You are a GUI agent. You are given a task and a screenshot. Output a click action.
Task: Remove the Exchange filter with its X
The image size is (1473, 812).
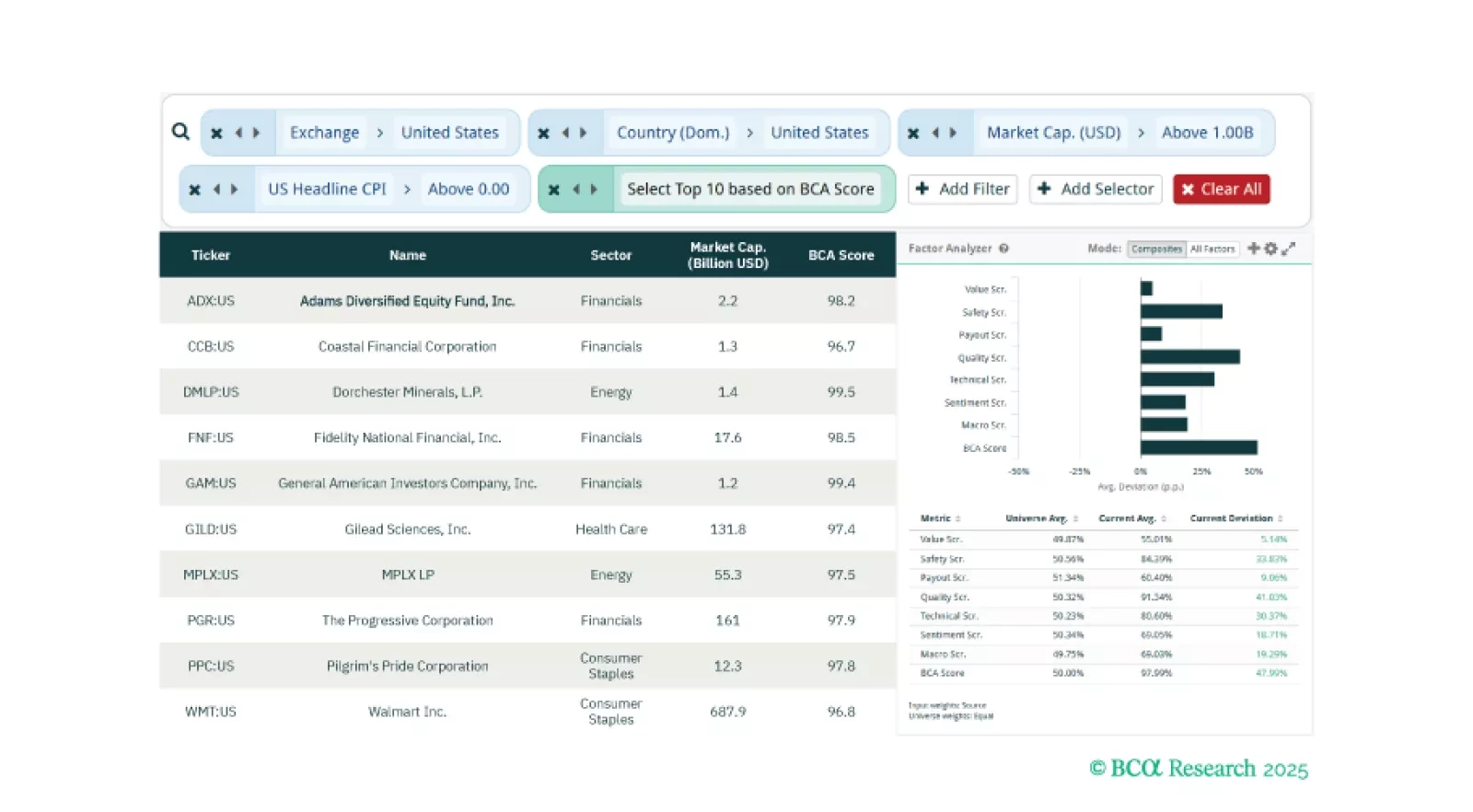tap(216, 133)
